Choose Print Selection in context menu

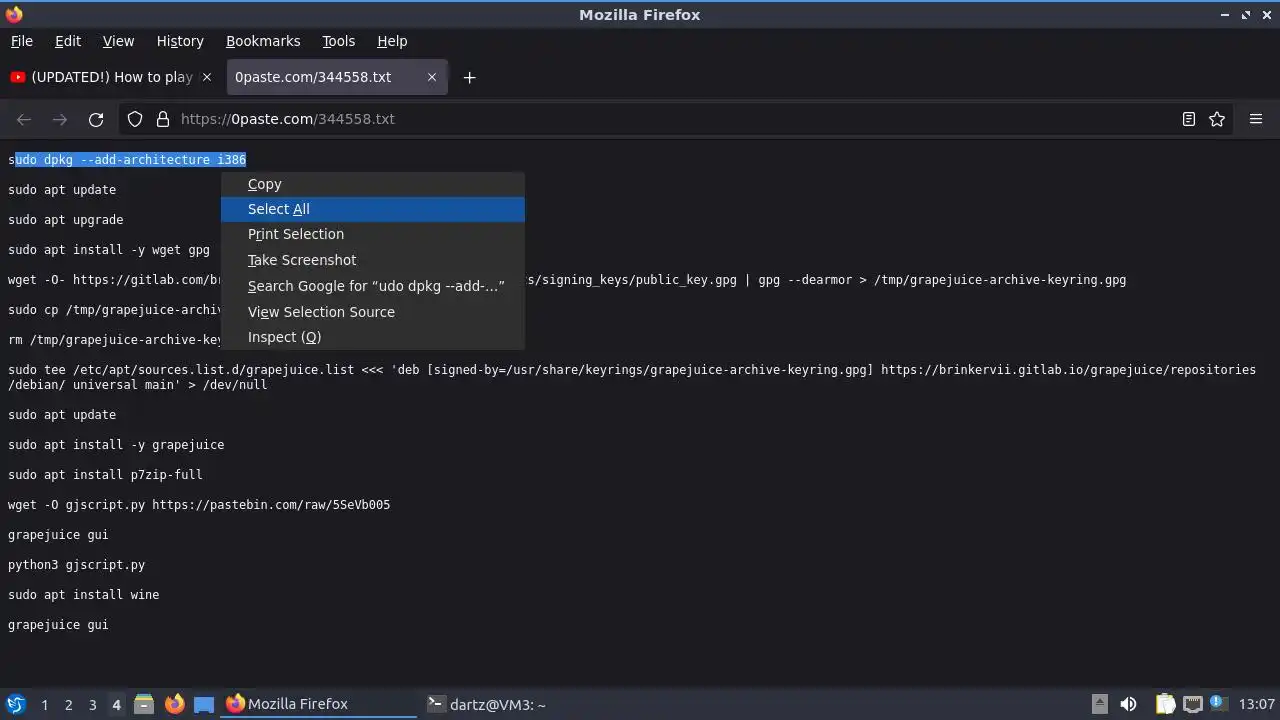tap(372, 234)
